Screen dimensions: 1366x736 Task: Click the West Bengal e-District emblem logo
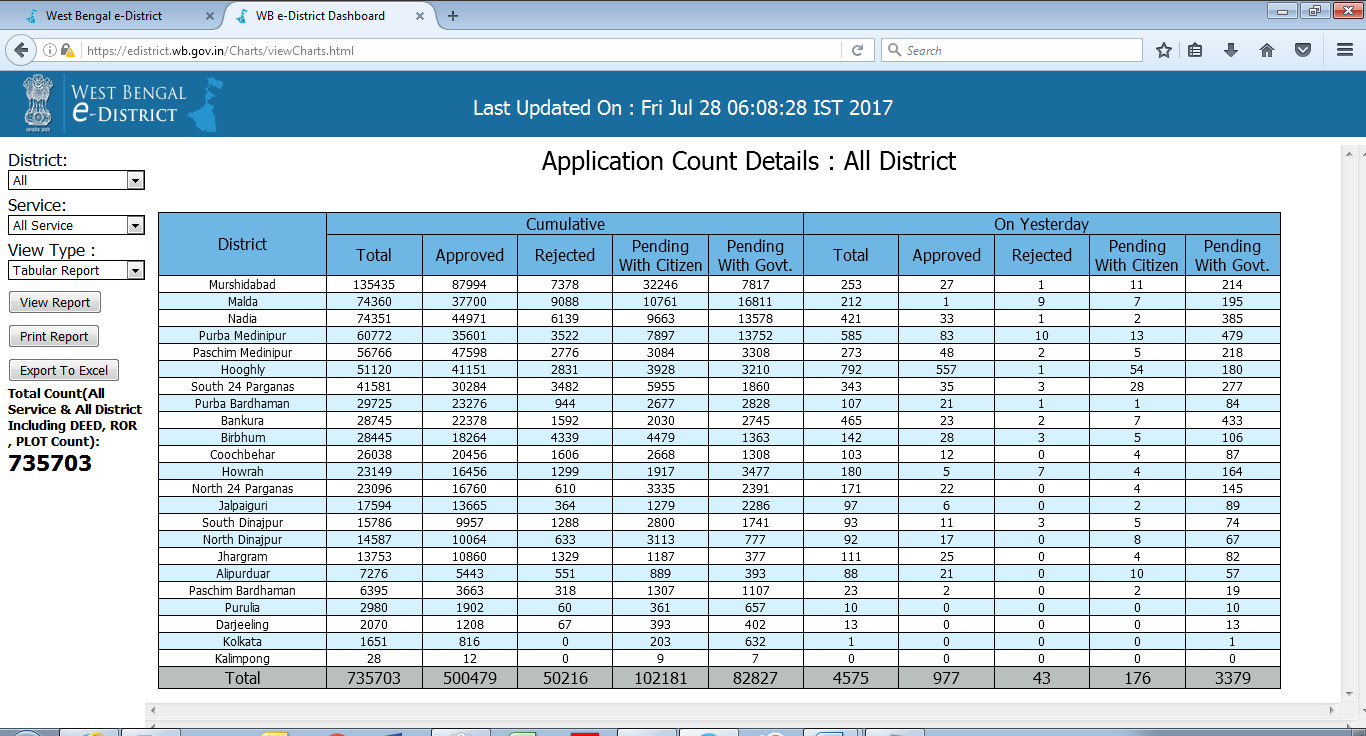(x=38, y=103)
